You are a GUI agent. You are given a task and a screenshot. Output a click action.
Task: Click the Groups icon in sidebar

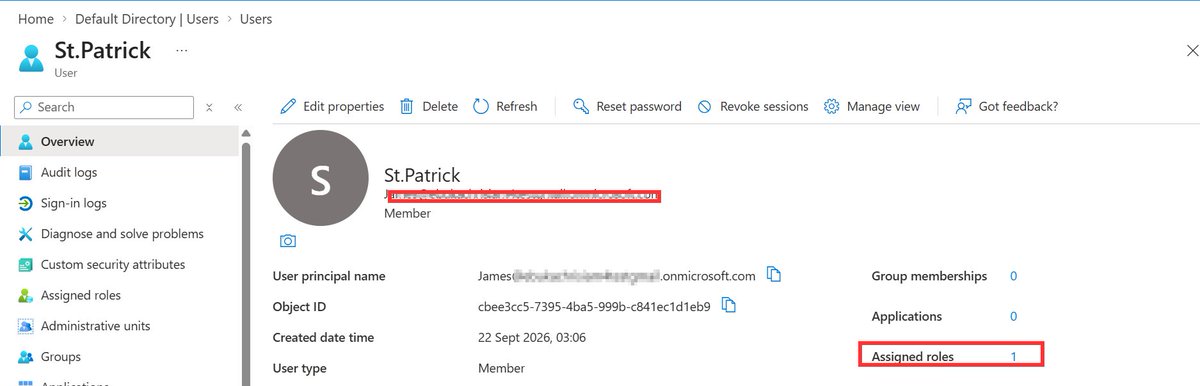[x=25, y=357]
